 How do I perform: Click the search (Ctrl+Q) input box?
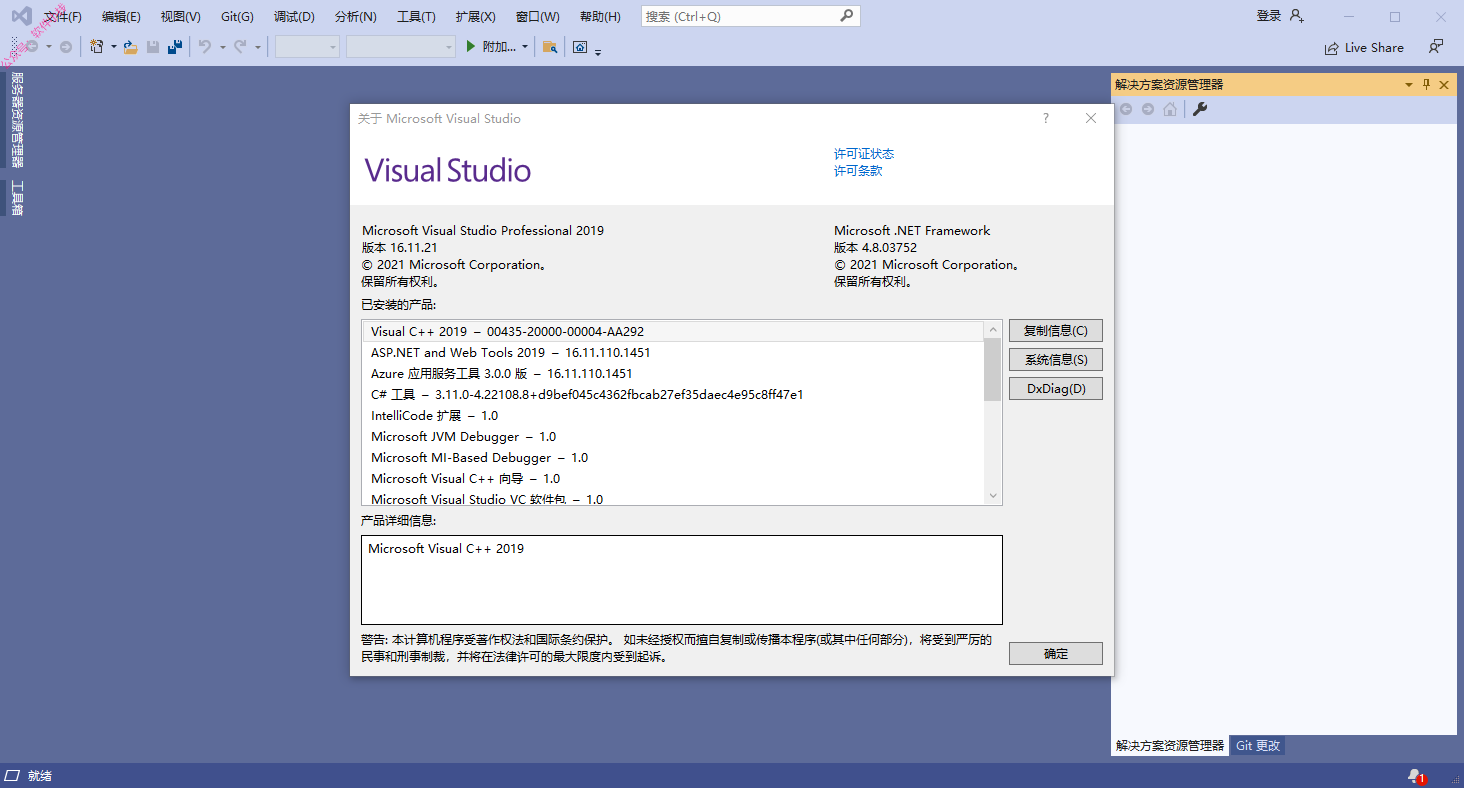click(750, 16)
